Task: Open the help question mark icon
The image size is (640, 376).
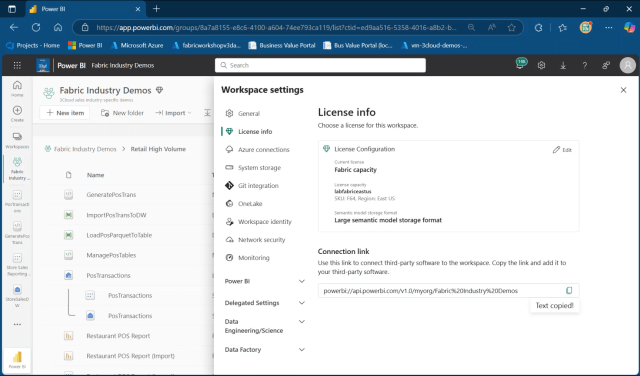Action: tap(584, 65)
